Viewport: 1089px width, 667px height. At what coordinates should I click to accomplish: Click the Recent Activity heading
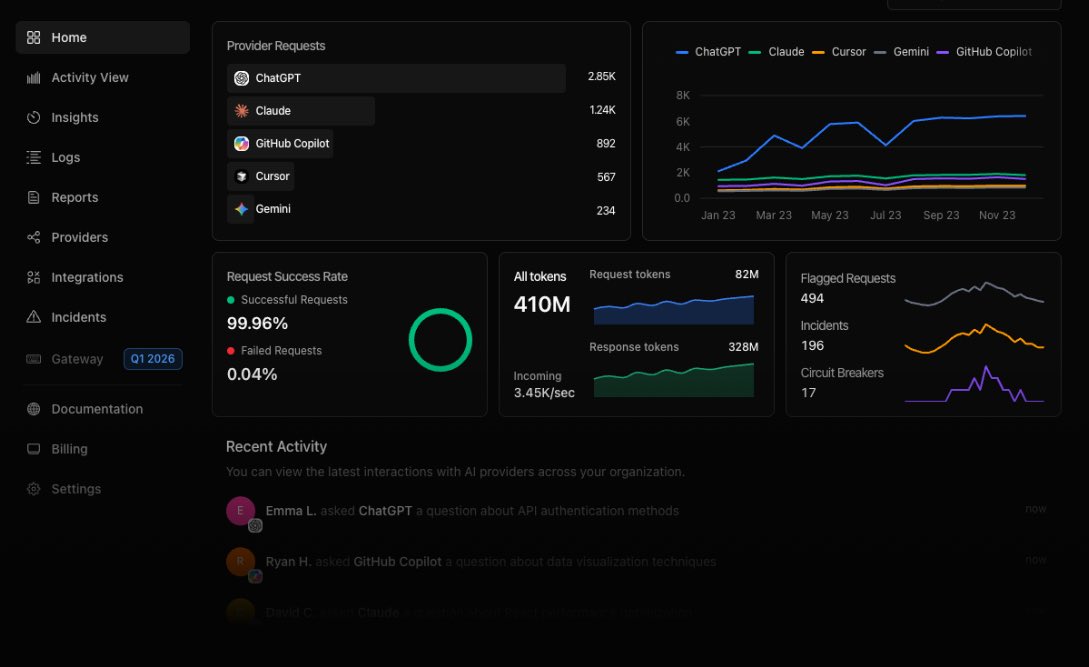click(x=276, y=447)
